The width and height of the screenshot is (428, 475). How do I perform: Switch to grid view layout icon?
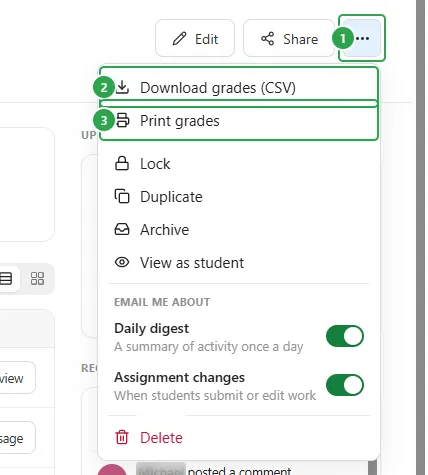37,278
